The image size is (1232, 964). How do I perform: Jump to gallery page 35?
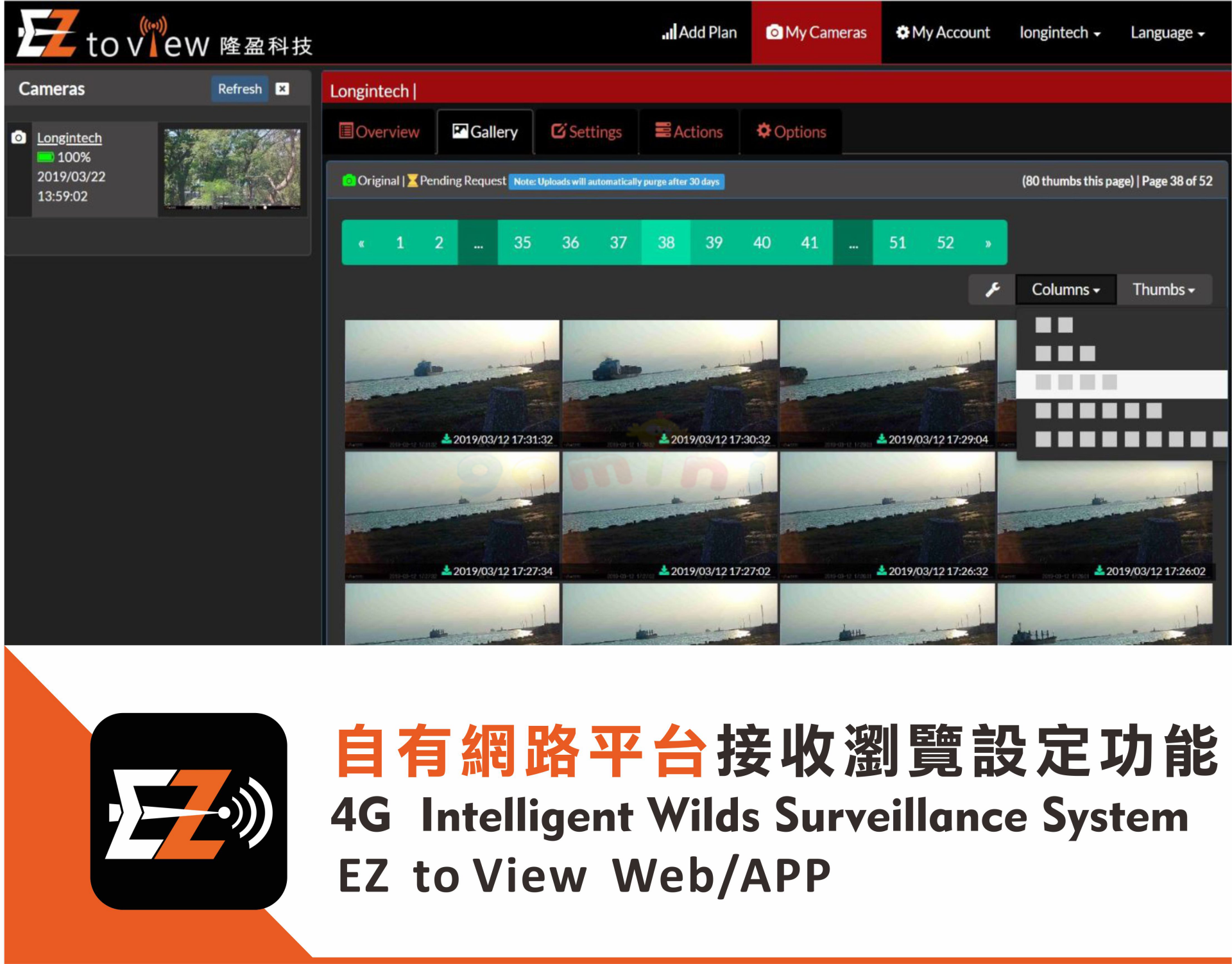pos(522,243)
